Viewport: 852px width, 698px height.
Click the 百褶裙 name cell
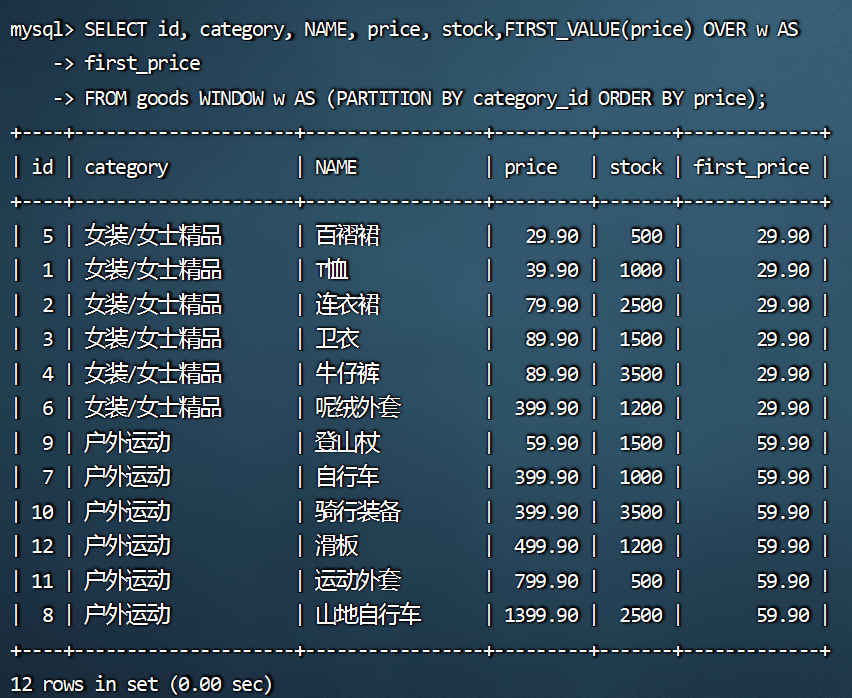(348, 236)
